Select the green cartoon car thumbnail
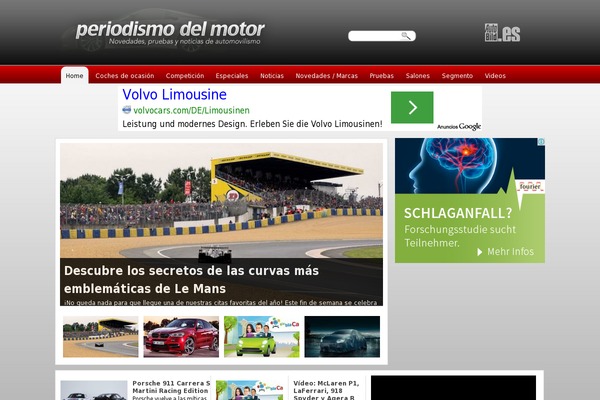 click(262, 336)
